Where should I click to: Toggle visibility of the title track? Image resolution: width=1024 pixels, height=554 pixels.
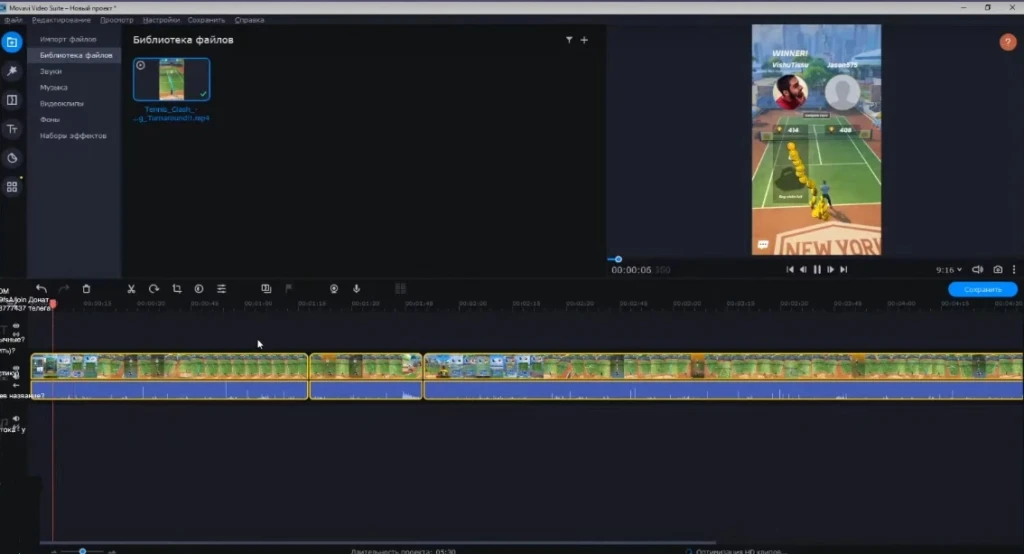click(16, 325)
